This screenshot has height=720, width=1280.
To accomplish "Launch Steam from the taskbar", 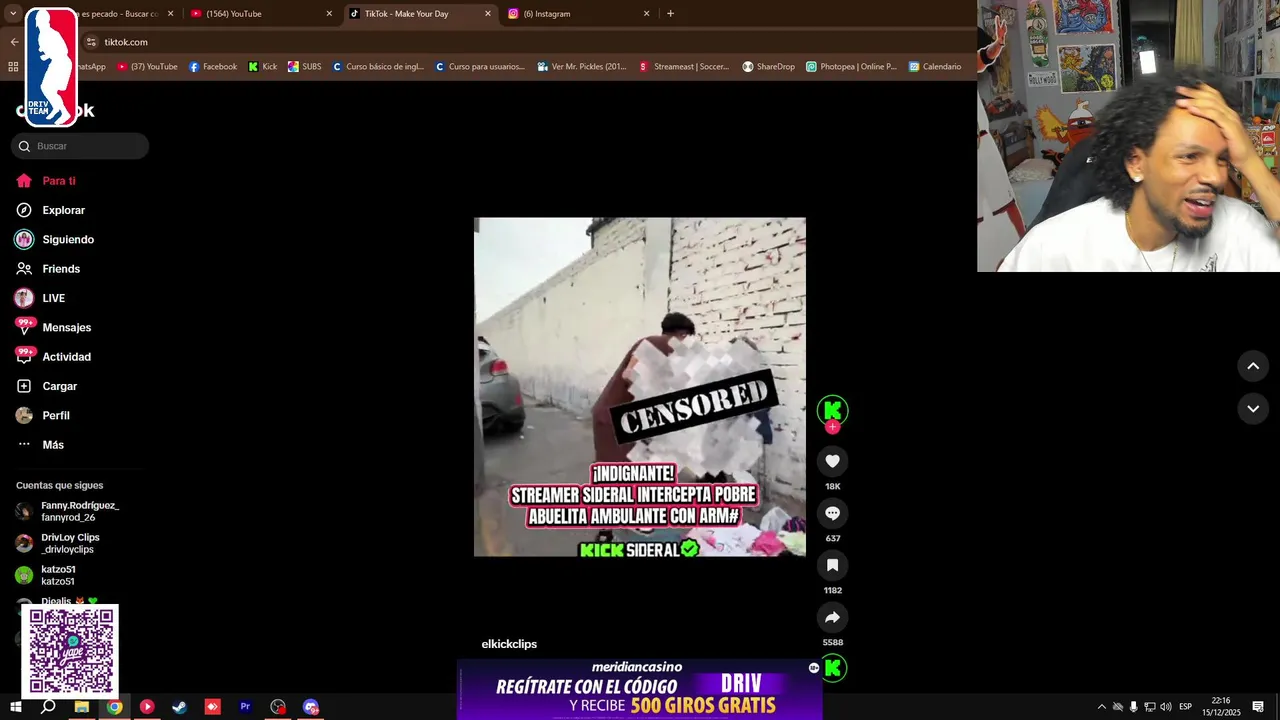I will (180, 707).
